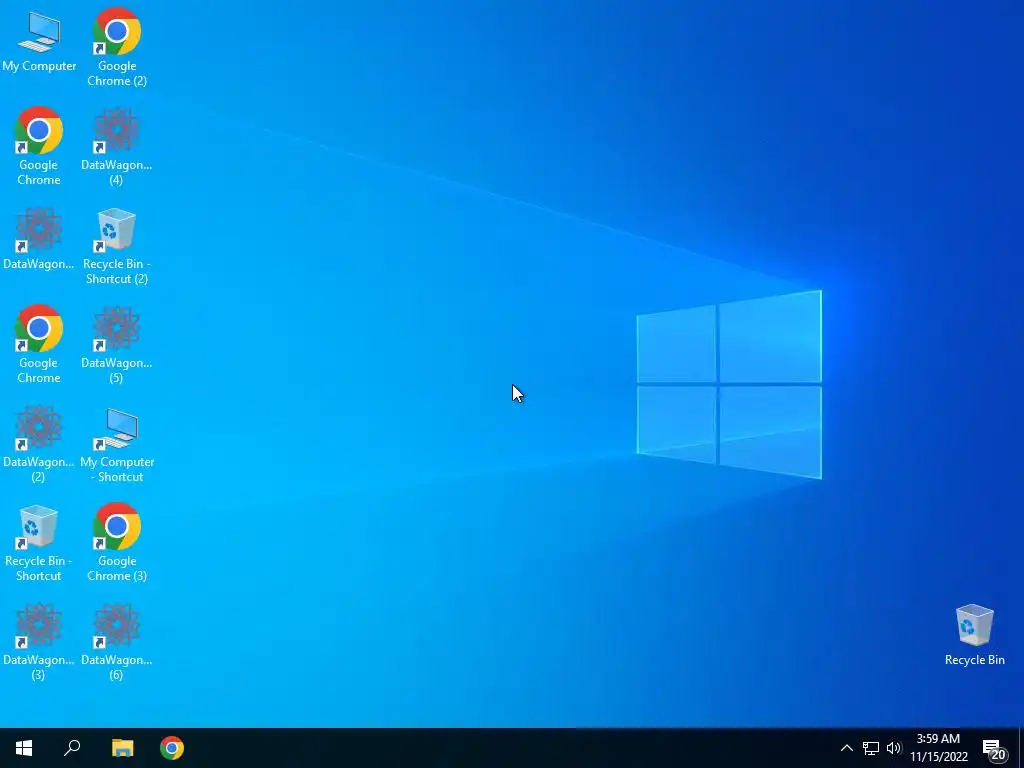Open notification center with 20 badge
This screenshot has width=1024, height=768.
(995, 749)
